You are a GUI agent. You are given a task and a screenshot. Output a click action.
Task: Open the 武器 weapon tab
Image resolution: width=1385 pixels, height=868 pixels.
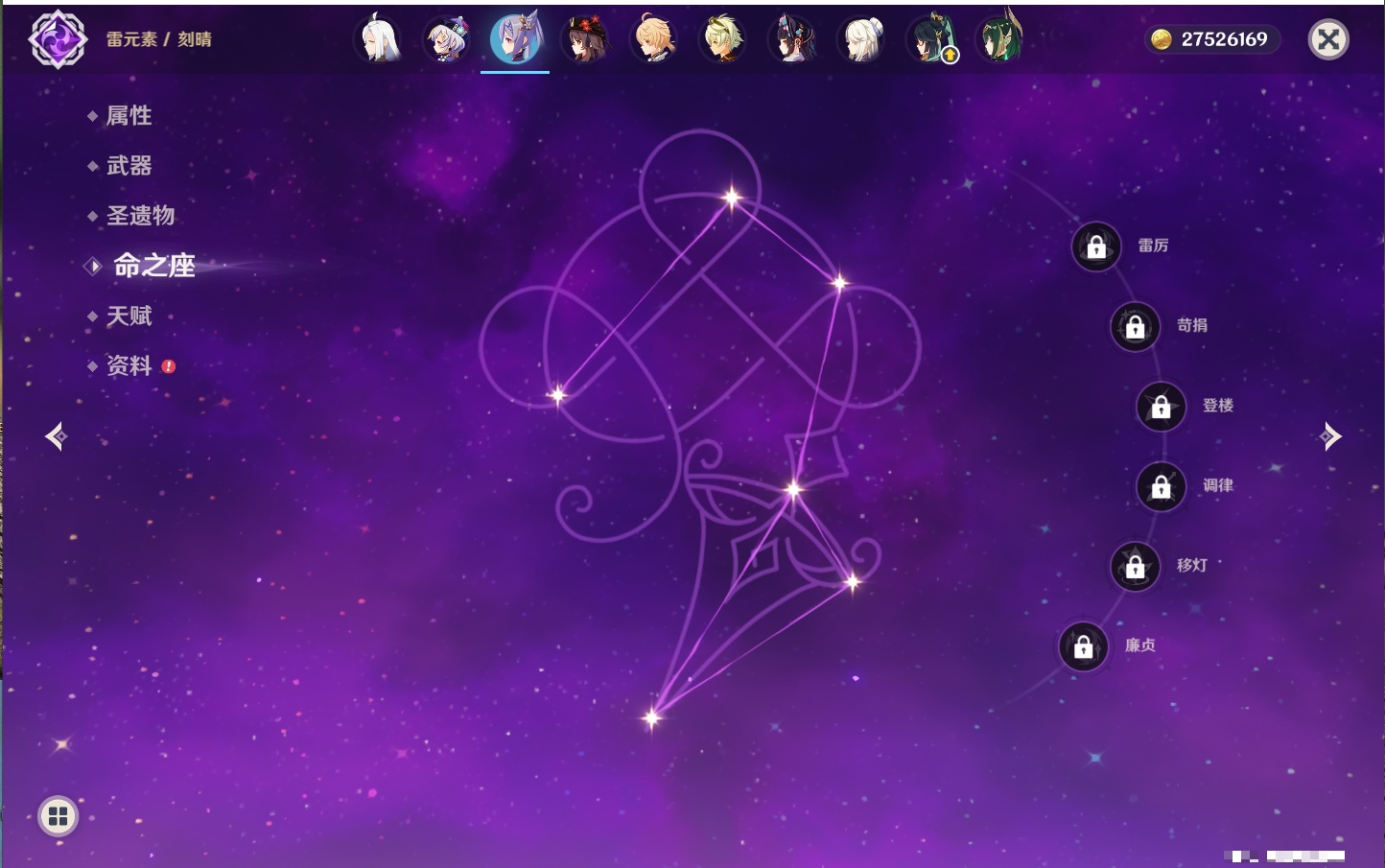point(129,166)
